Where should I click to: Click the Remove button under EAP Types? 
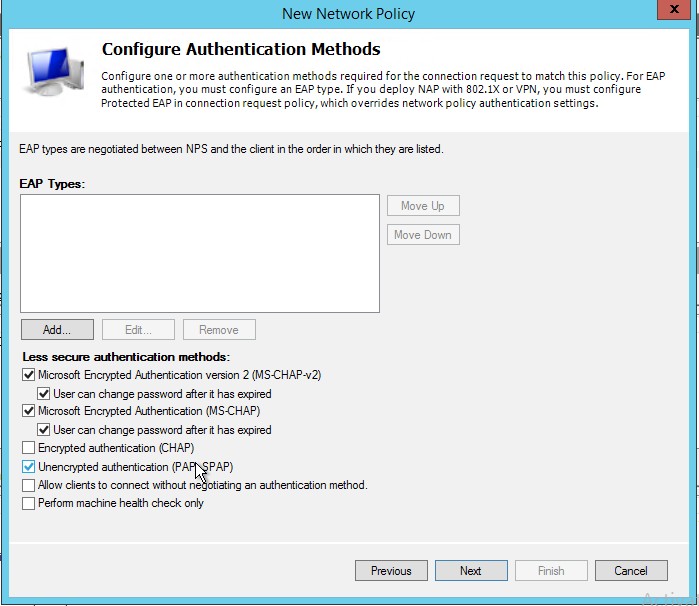(x=218, y=330)
